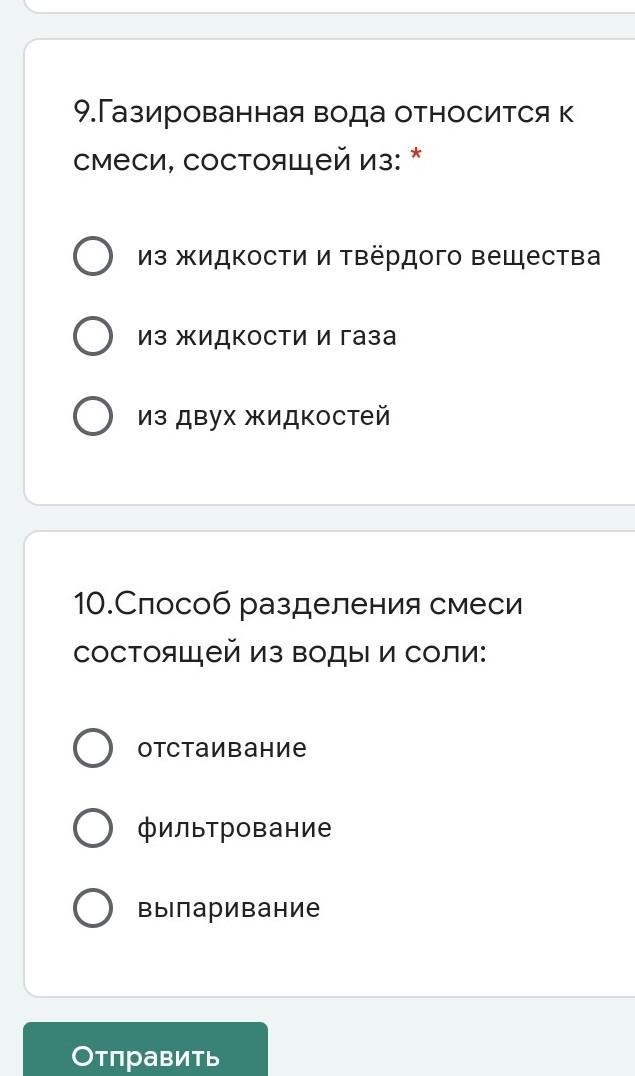This screenshot has height=1076, width=635.
Task: Choose the "выпаривание" radio button
Action: pos(93,908)
